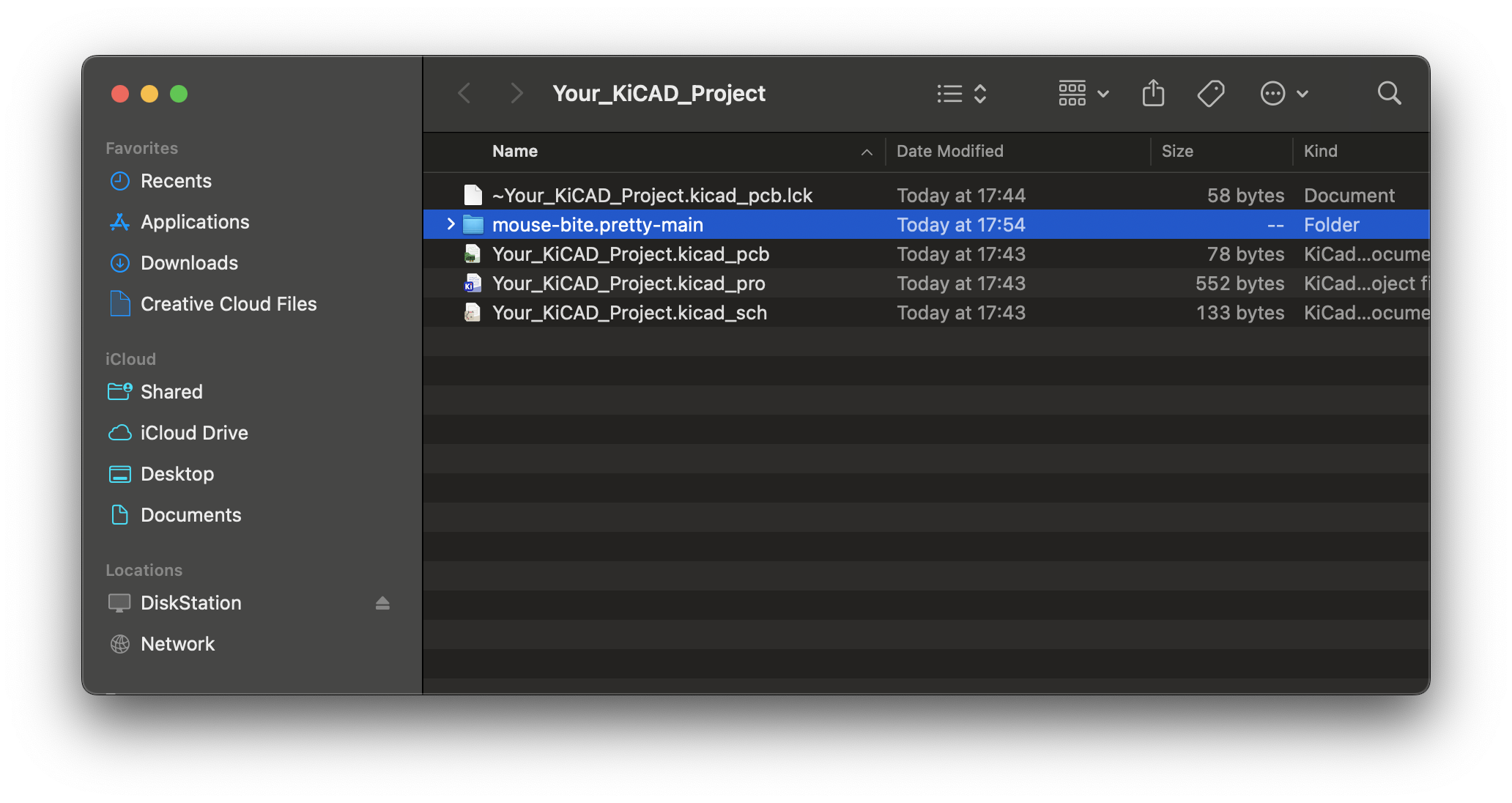Open Applications in the sidebar

click(195, 222)
